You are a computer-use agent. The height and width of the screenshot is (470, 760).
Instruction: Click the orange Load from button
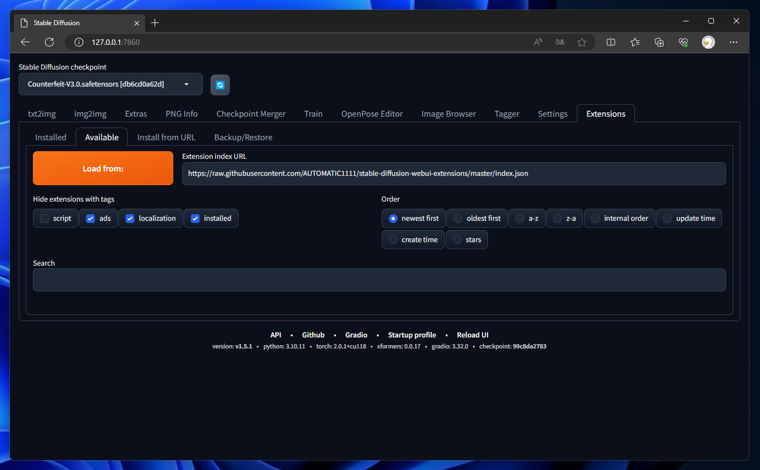pyautogui.click(x=103, y=168)
